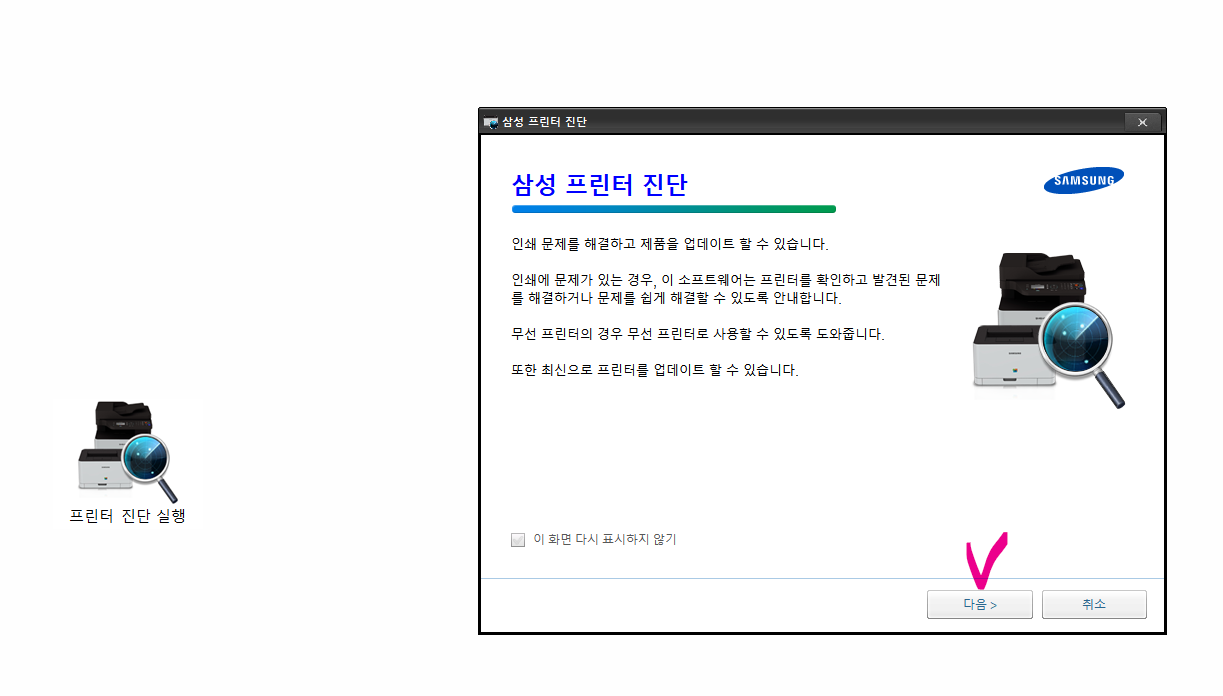Click the paragraph starting 인쇄에 문제가 있는 경우
Viewport: 1223px width, 696px height.
tap(726, 289)
